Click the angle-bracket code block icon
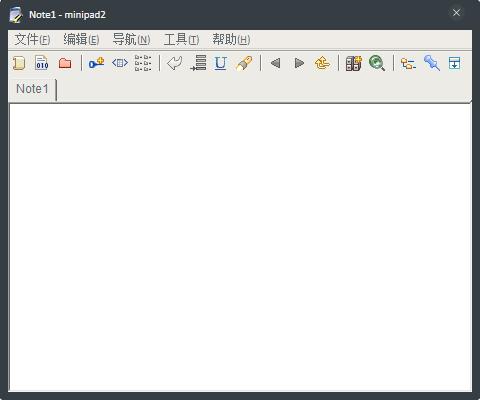Screen dimensions: 480x400 120,63
